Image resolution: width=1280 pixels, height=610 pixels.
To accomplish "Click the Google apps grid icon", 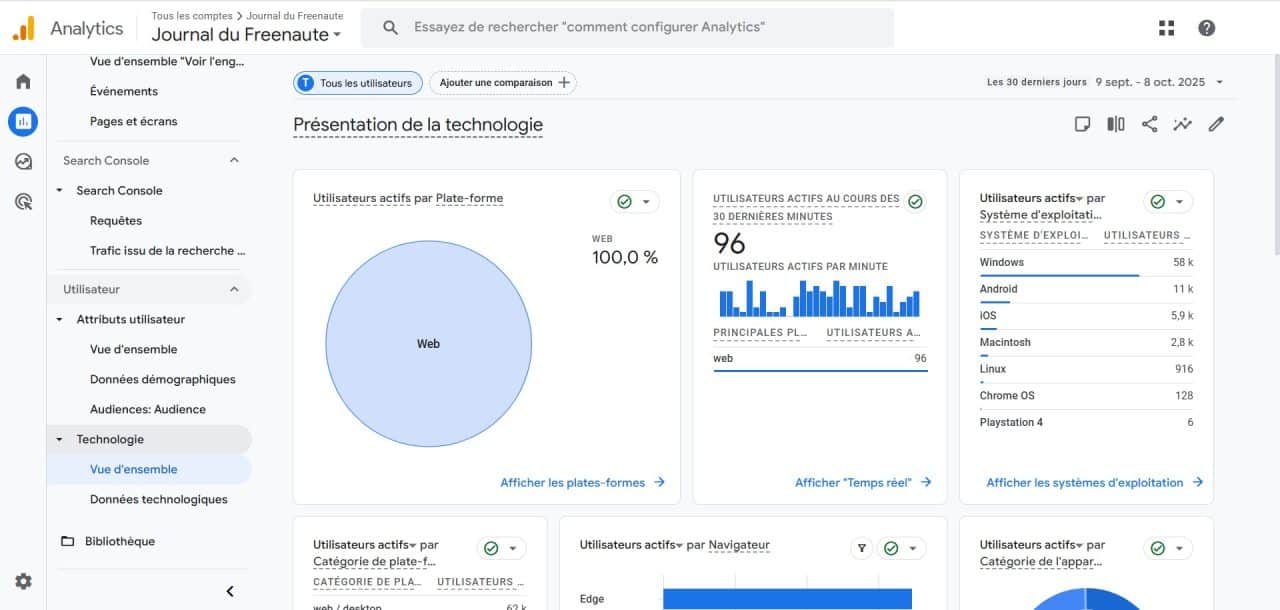I will click(1166, 28).
